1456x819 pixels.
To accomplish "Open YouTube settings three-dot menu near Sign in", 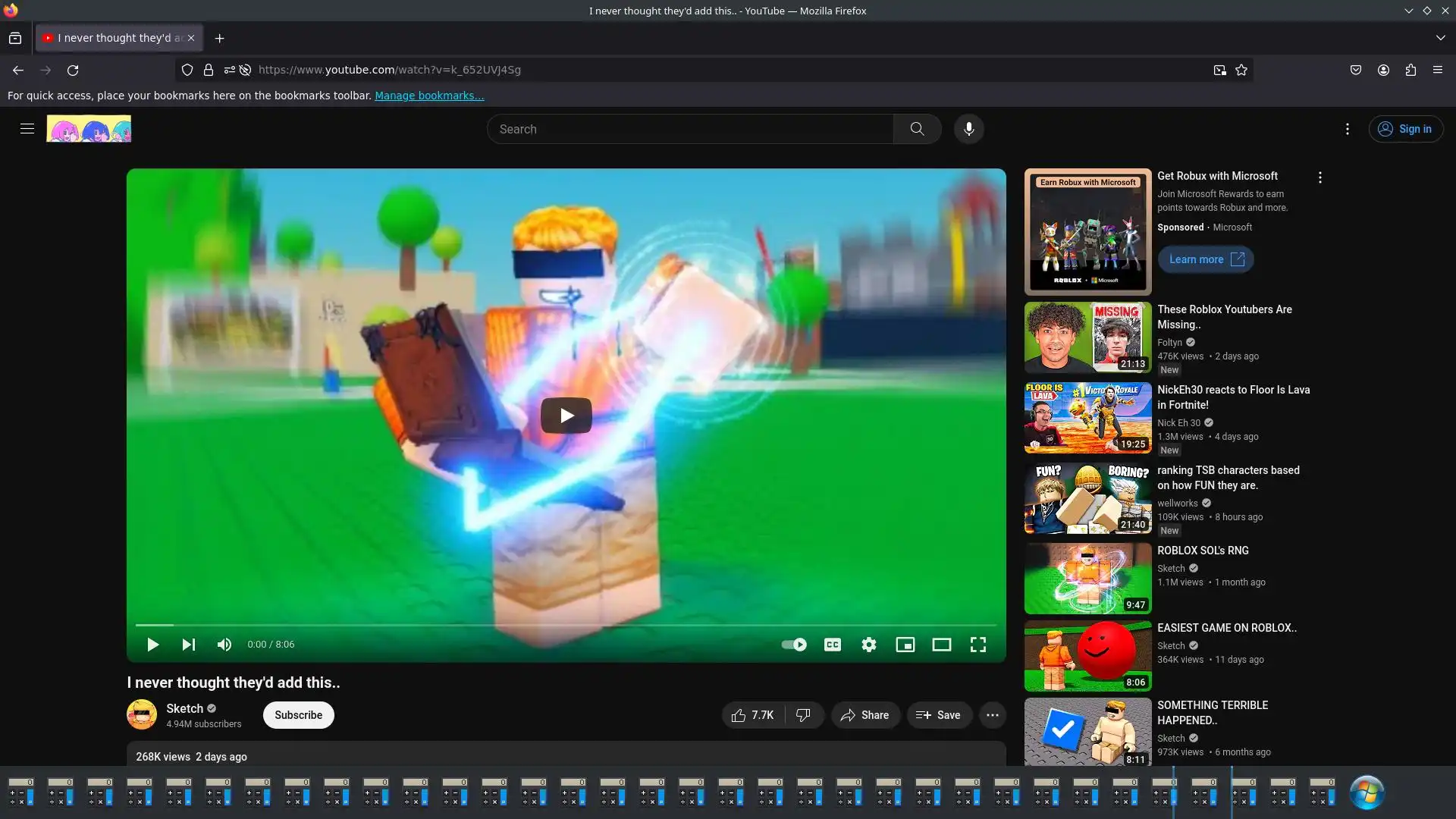I will tap(1347, 129).
